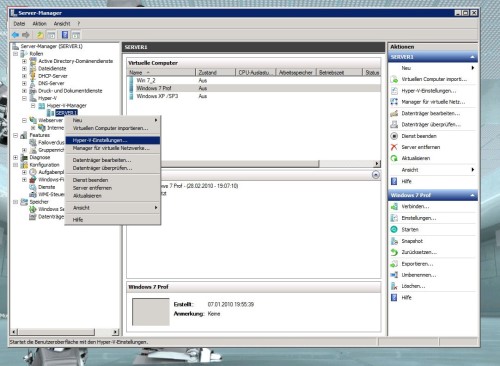500x366 pixels.
Task: Click the Windows 7 Prof preview thumbnail
Action: 151,312
